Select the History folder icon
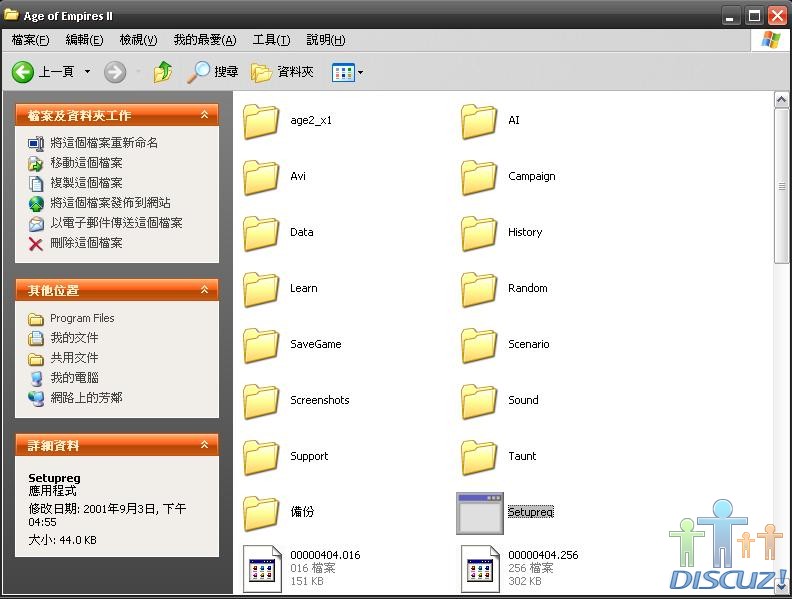 (x=479, y=233)
